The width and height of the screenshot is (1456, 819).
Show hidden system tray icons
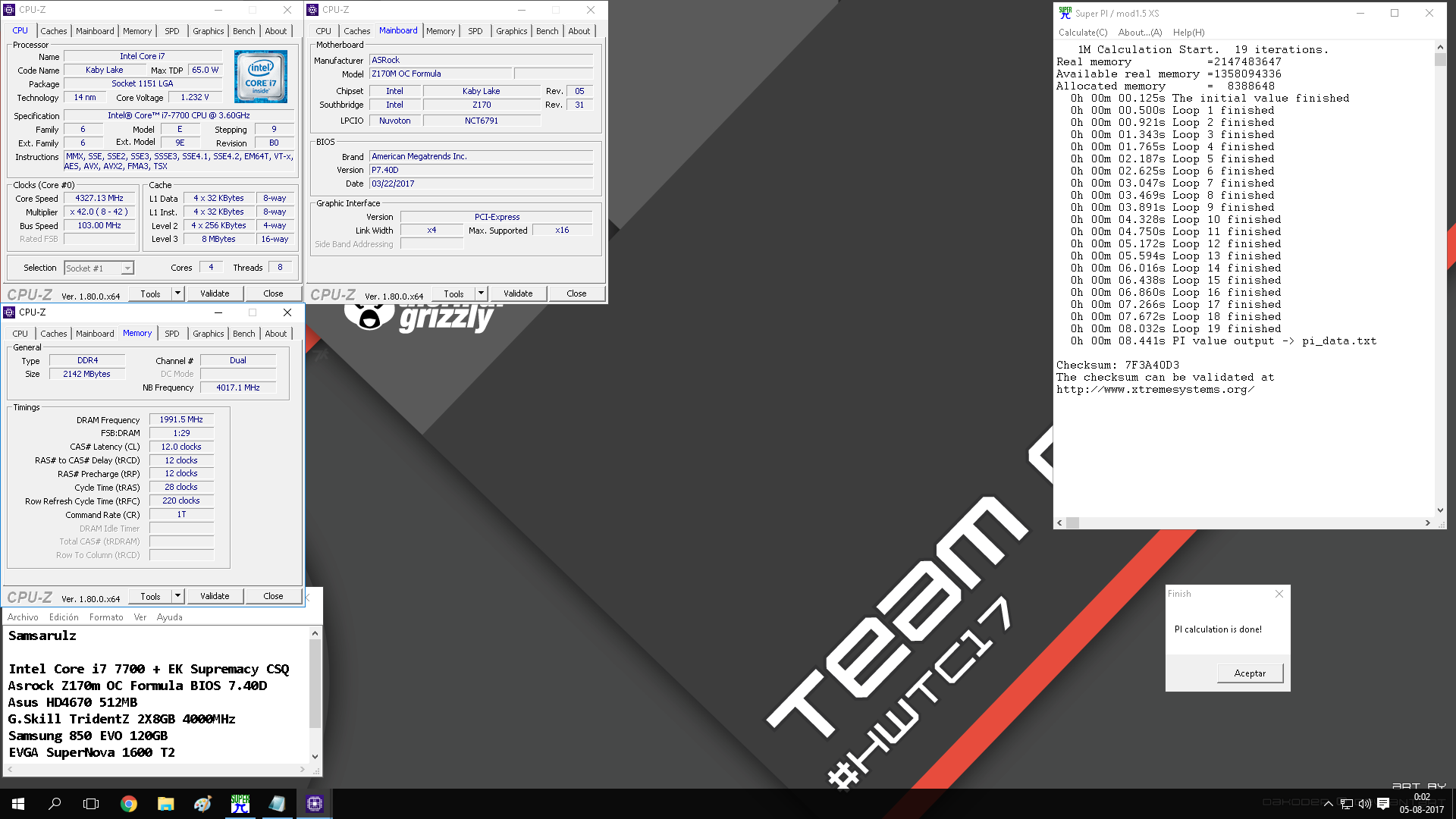[x=1328, y=804]
